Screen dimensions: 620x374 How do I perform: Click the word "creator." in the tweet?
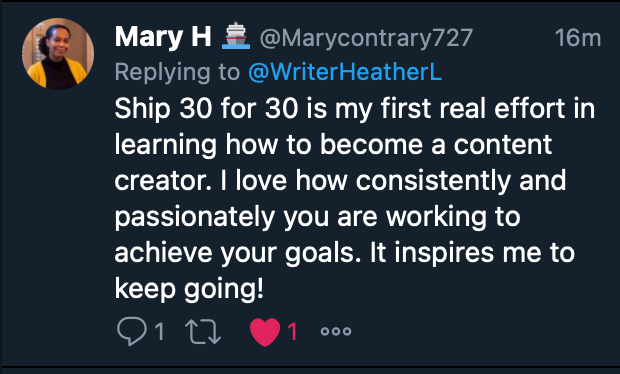click(x=163, y=181)
